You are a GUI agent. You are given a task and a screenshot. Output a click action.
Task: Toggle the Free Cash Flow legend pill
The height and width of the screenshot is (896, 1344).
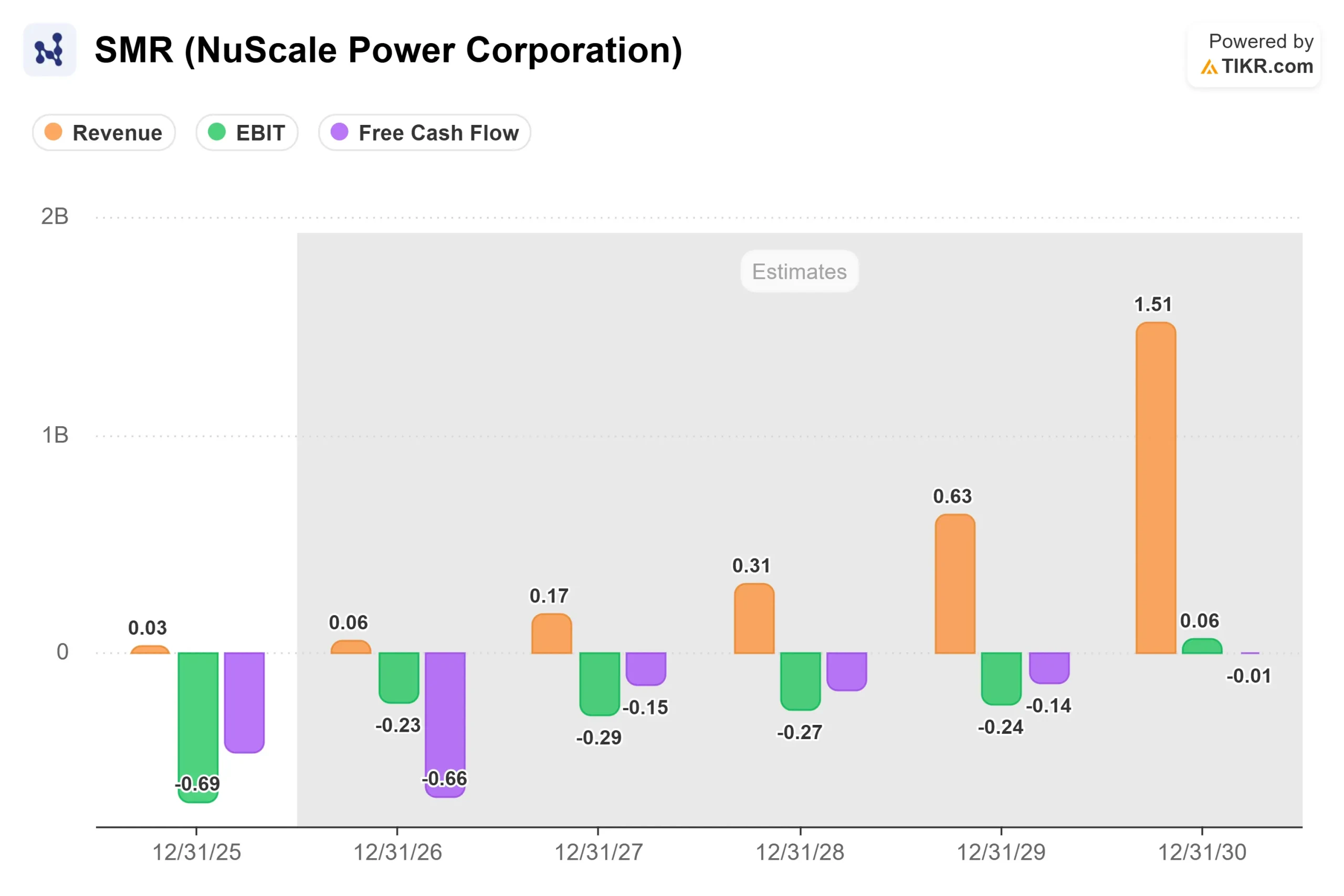coord(425,133)
